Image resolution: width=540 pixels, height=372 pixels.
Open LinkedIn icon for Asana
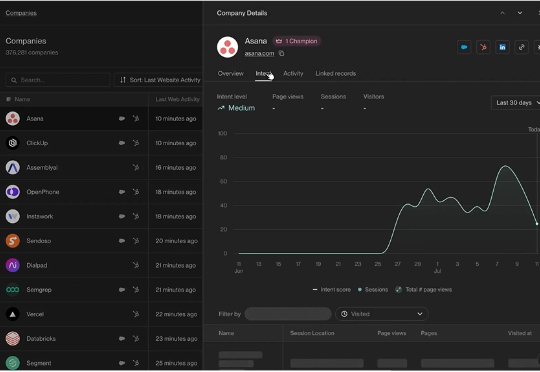(502, 47)
